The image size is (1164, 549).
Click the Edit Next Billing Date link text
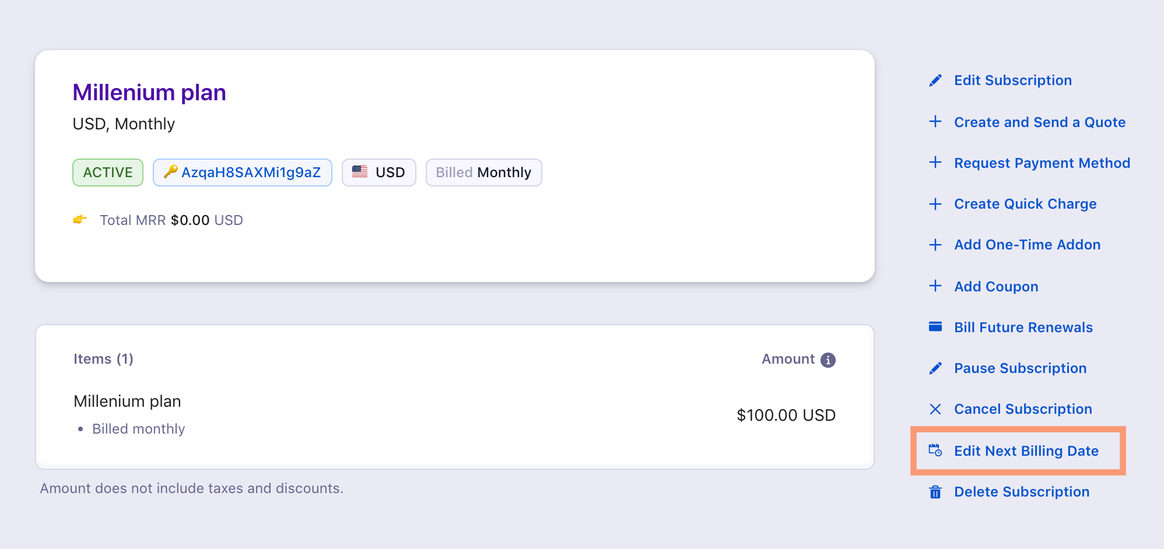point(1026,451)
